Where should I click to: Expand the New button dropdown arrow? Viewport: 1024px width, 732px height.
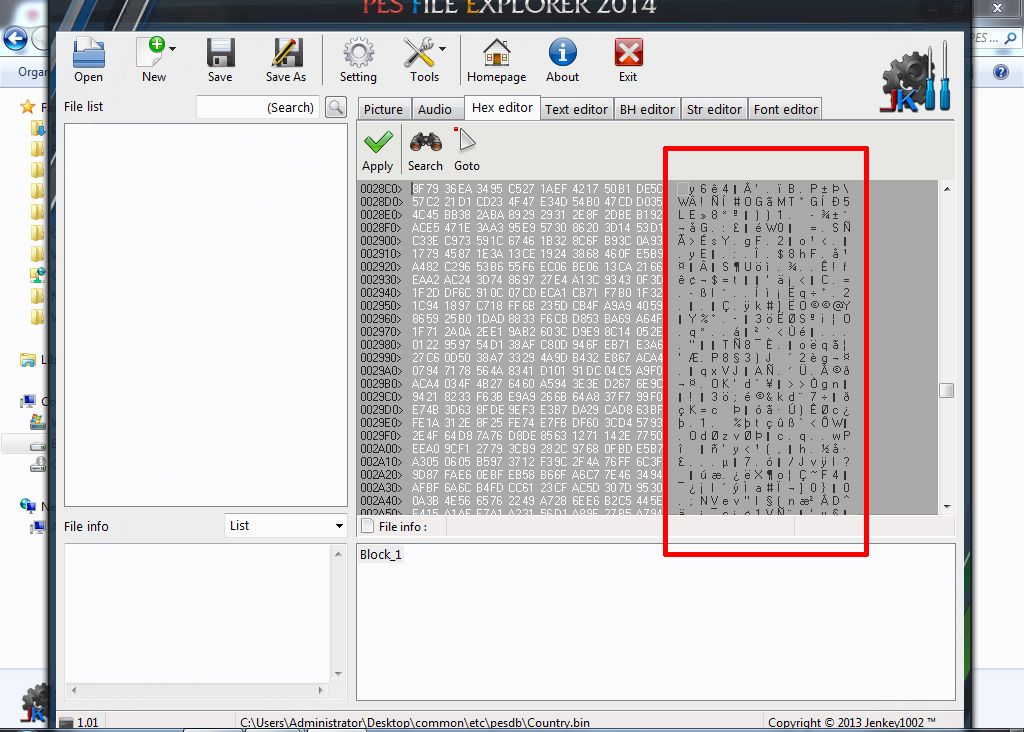[x=172, y=48]
